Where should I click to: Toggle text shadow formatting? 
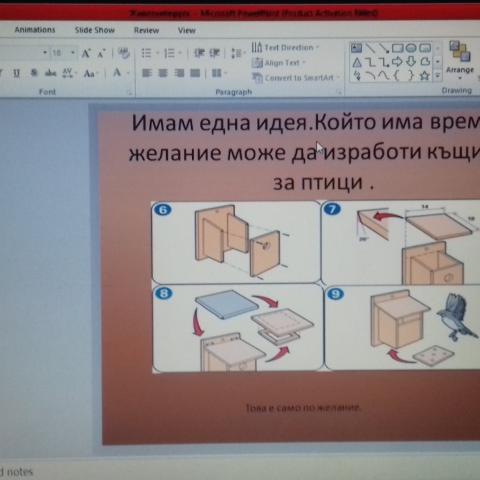pos(34,73)
